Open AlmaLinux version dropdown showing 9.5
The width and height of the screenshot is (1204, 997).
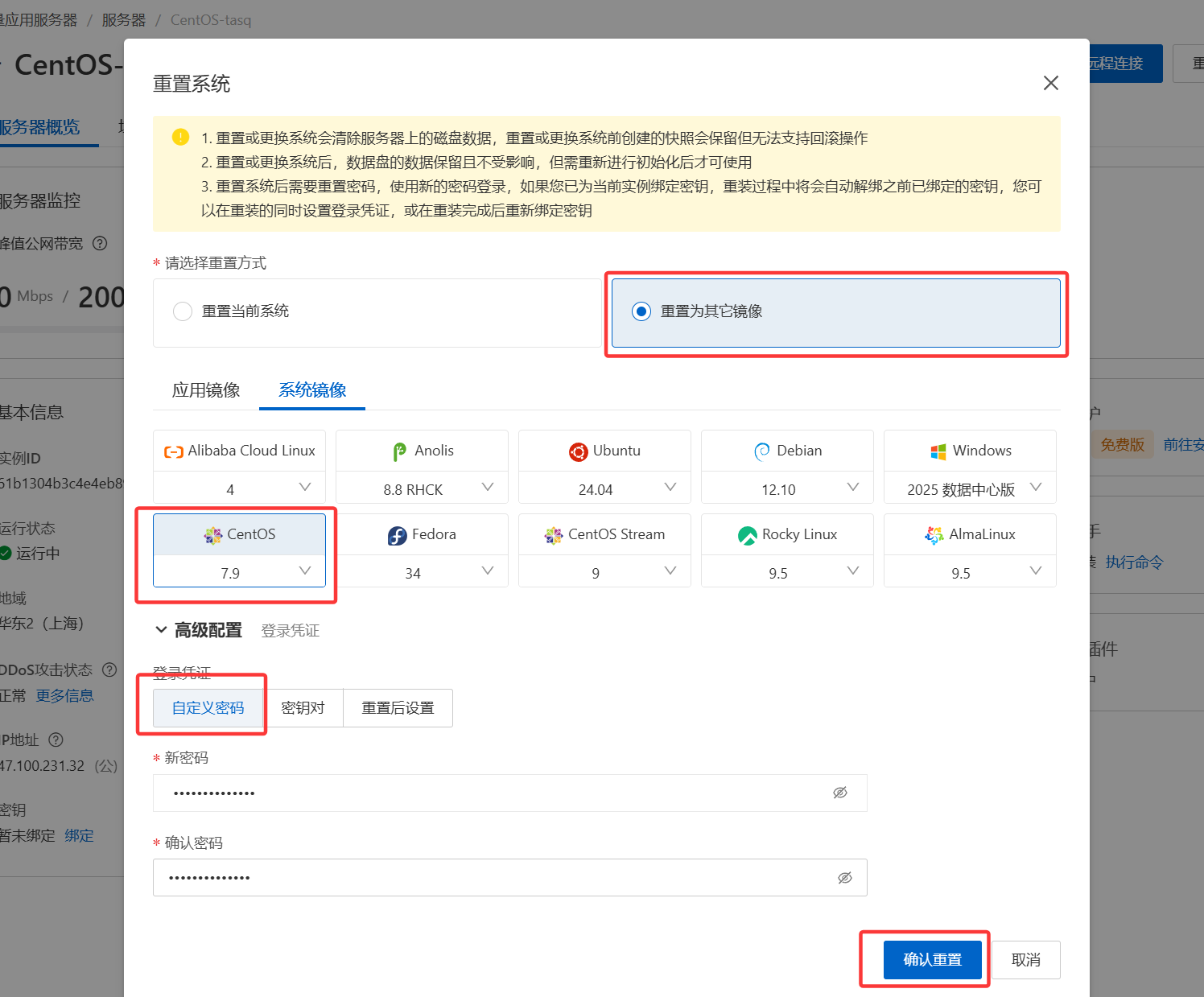(971, 572)
